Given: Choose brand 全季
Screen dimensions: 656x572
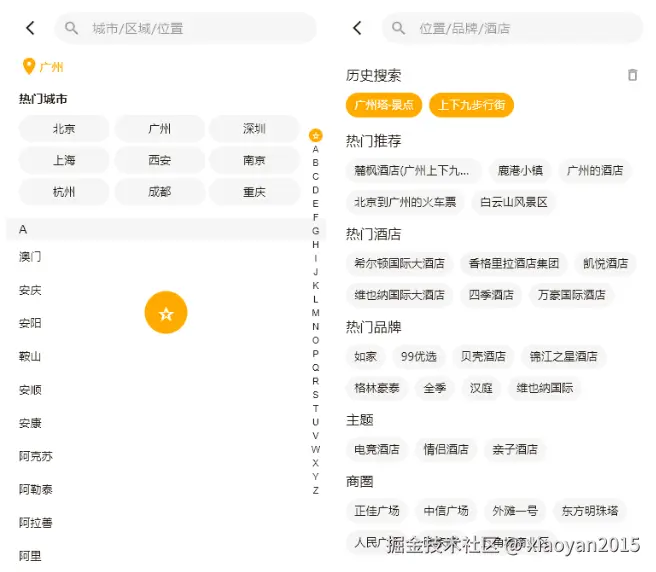Looking at the screenshot, I should coord(434,388).
